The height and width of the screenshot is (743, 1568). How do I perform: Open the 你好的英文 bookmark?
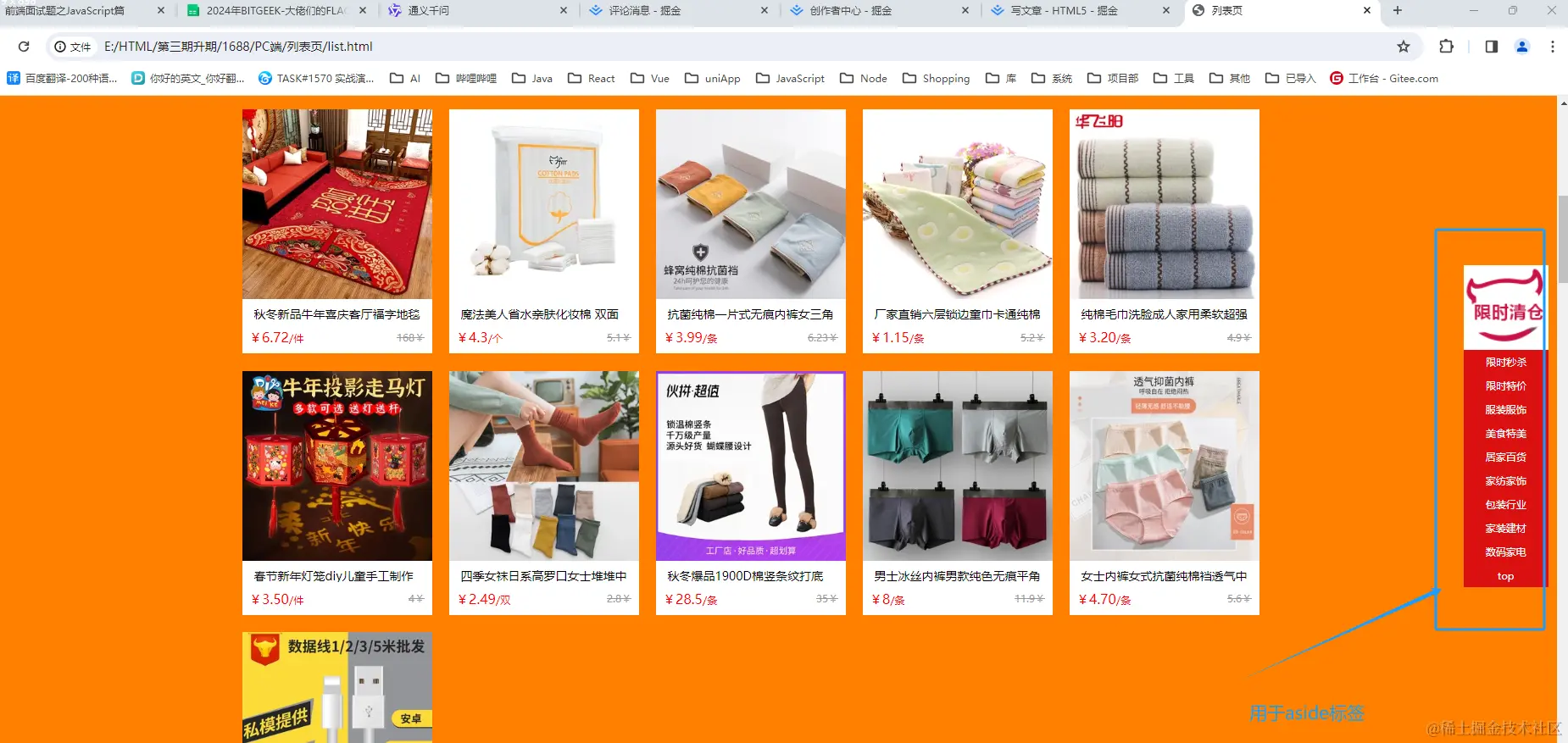(187, 78)
